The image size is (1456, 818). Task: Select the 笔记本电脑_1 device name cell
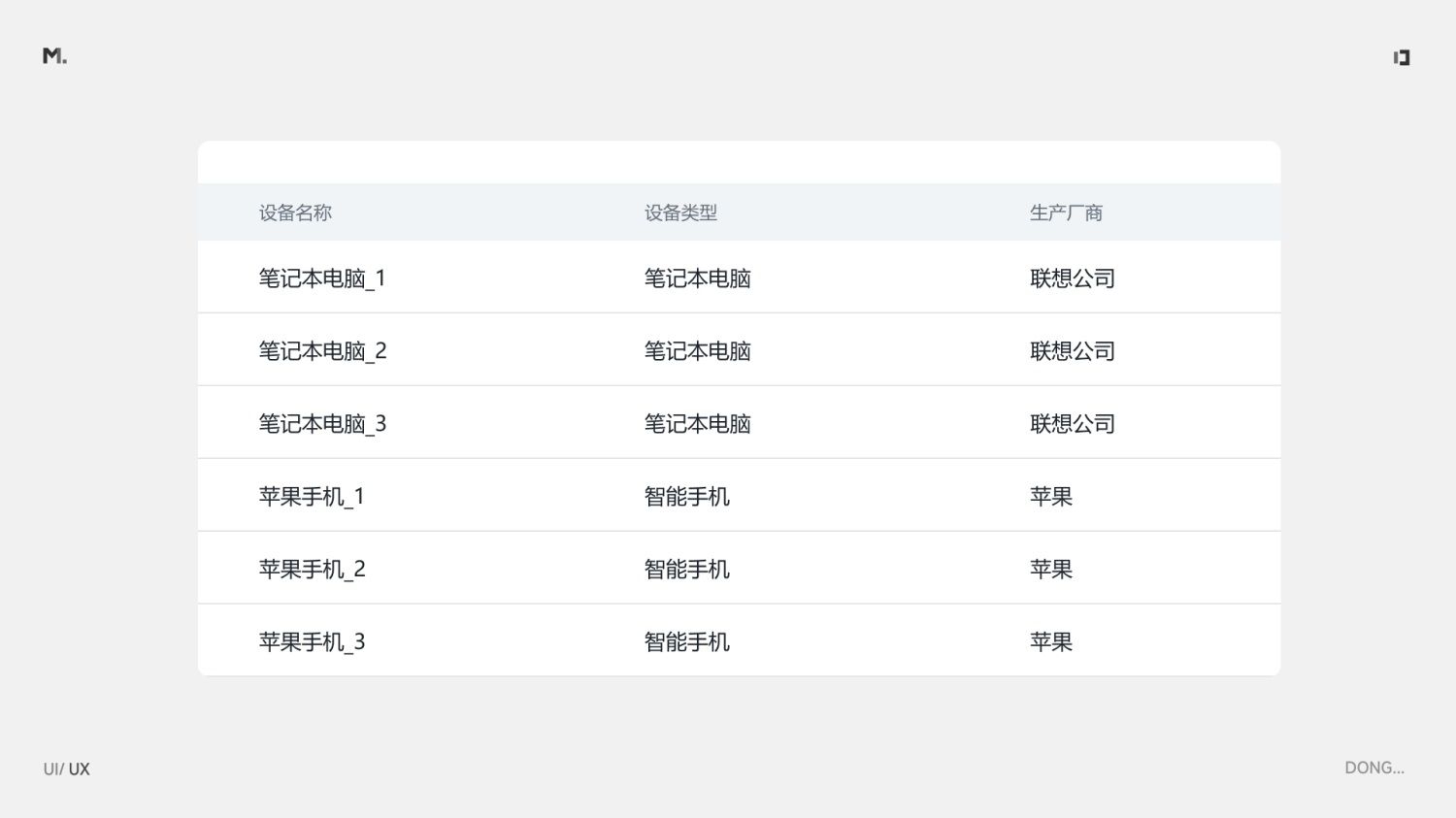[x=322, y=278]
